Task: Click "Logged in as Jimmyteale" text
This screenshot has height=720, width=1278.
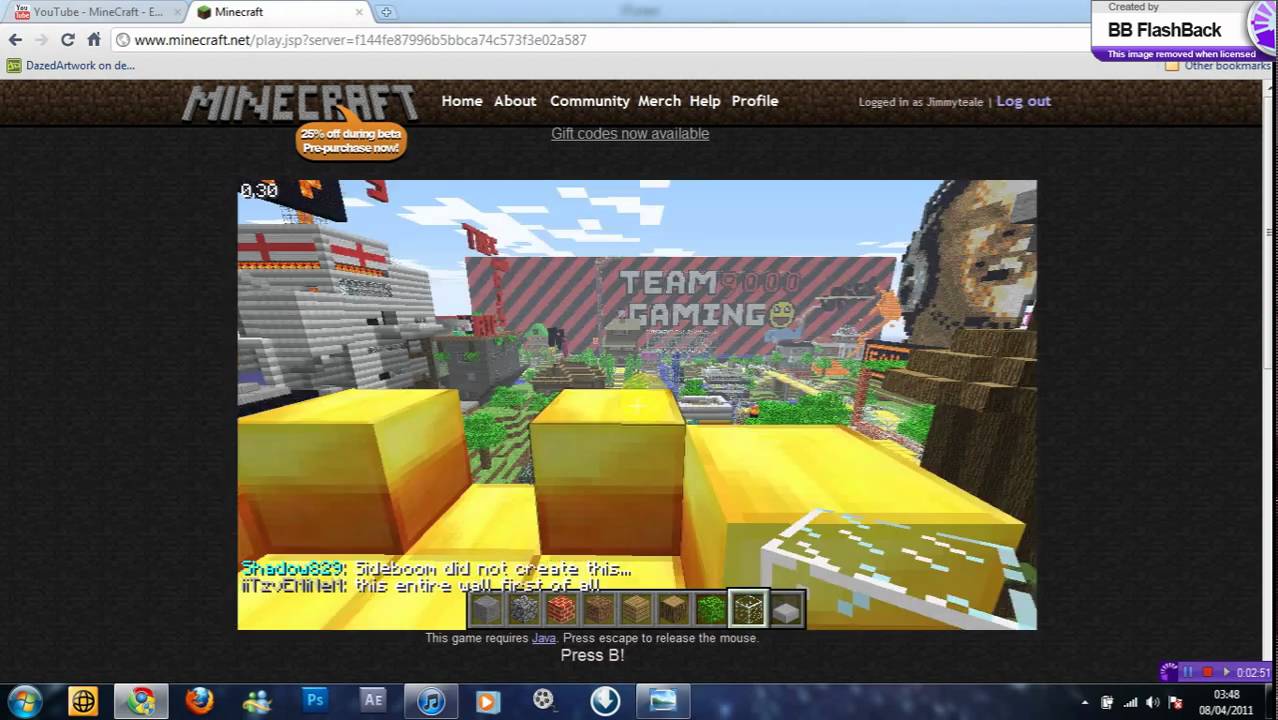Action: coord(921,102)
